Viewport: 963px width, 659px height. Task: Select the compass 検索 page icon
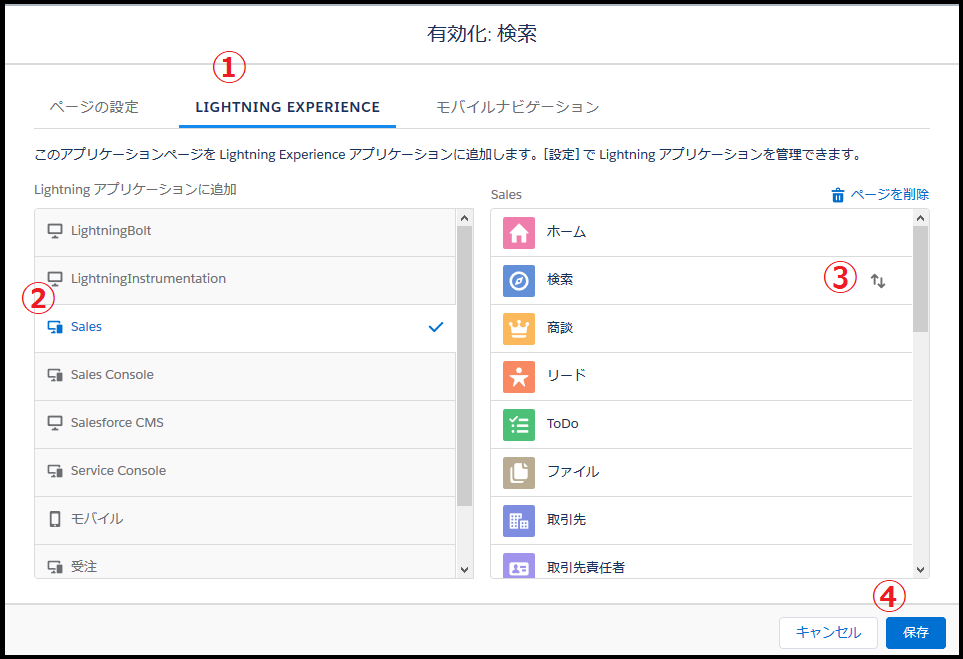pos(518,281)
